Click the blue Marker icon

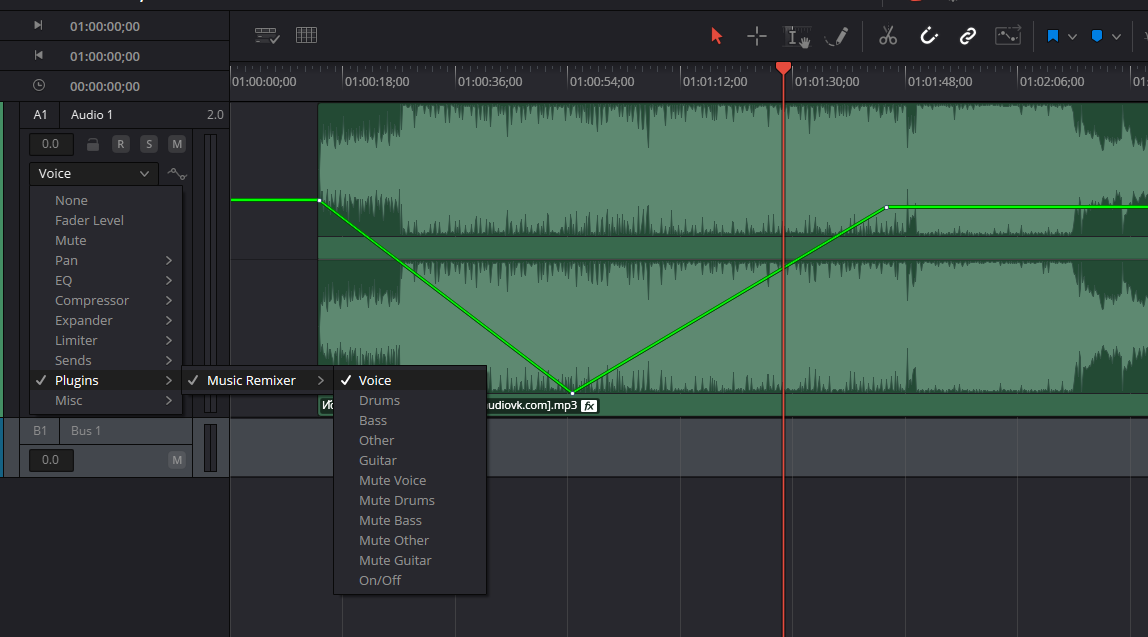tap(1097, 36)
